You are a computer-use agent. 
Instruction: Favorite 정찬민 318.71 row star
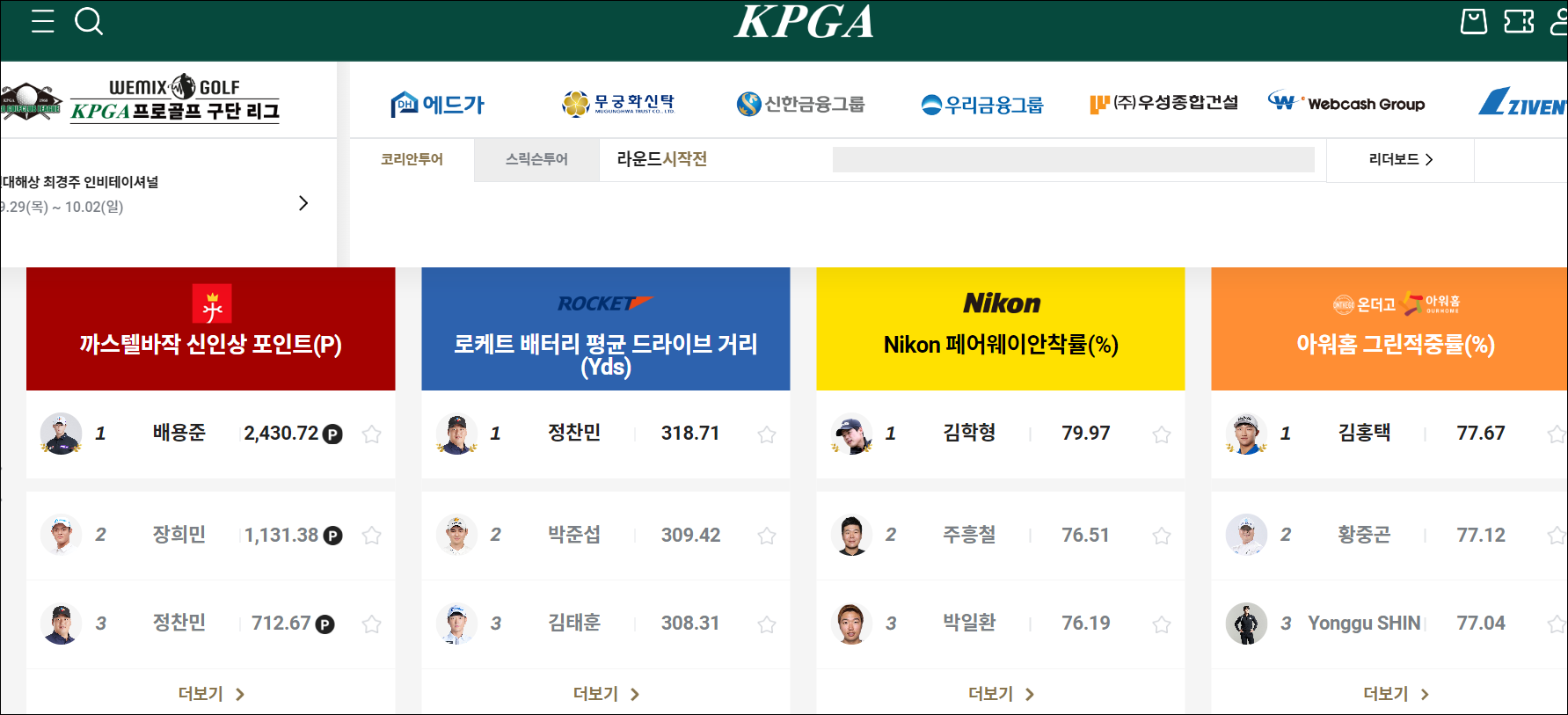click(x=767, y=434)
